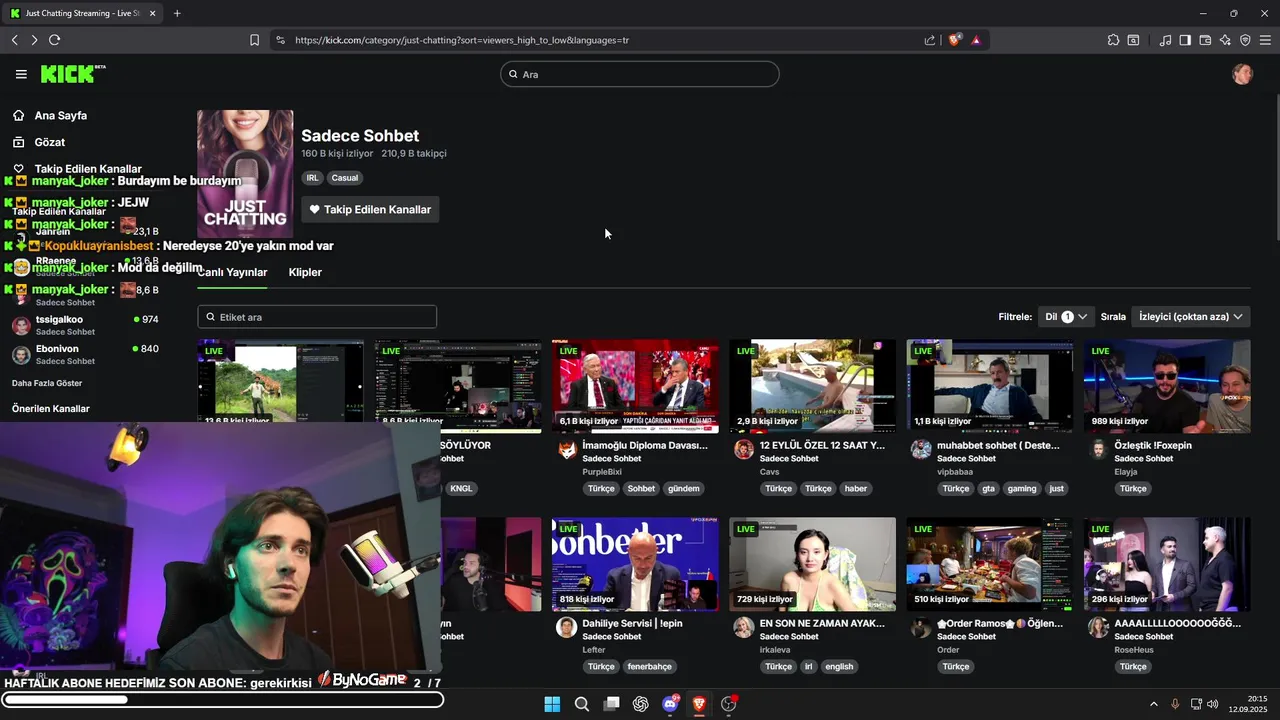Image resolution: width=1280 pixels, height=720 pixels.
Task: Click the Etiket ara tag search field
Action: (317, 317)
